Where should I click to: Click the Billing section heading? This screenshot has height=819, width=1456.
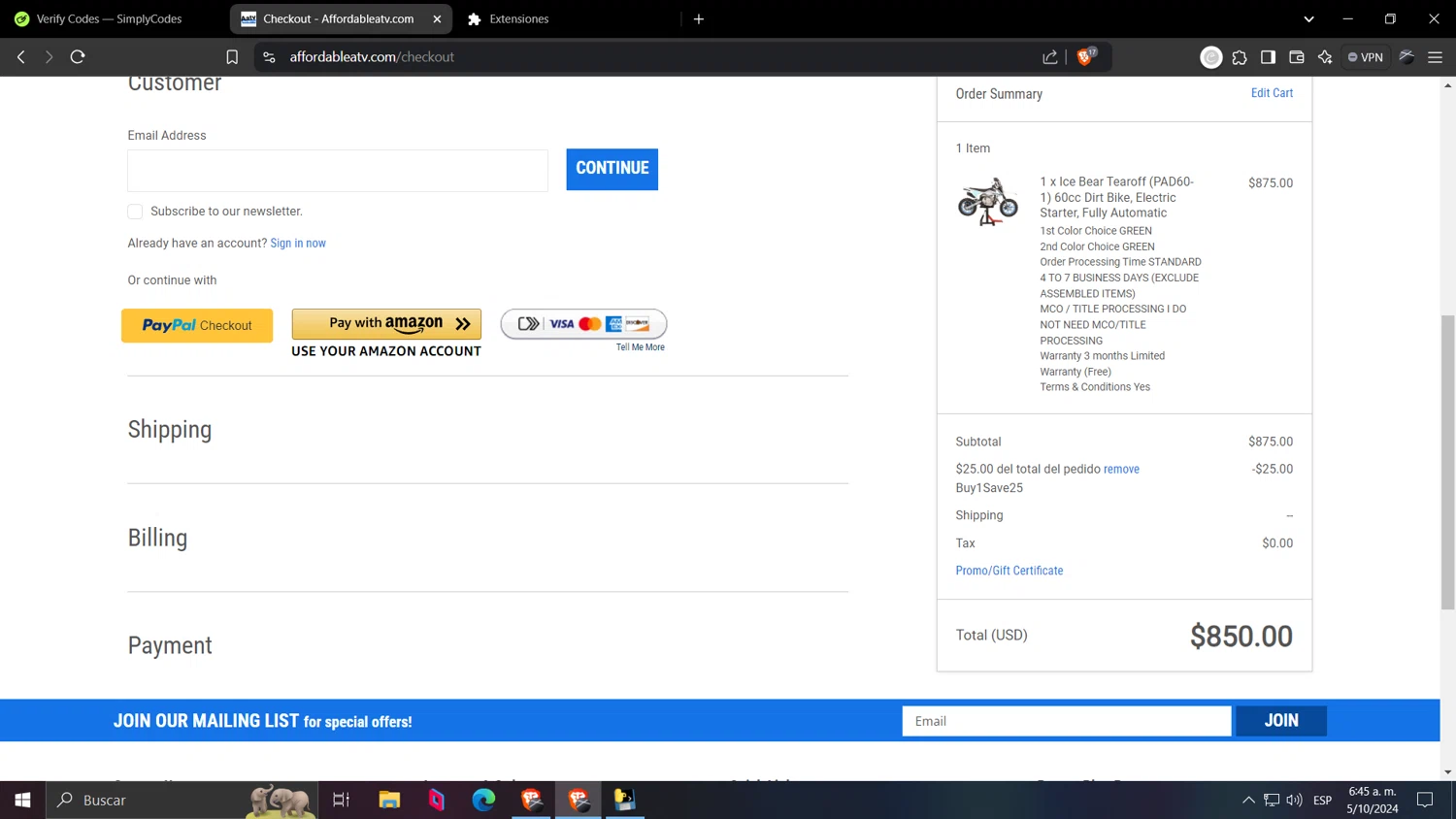coord(157,538)
